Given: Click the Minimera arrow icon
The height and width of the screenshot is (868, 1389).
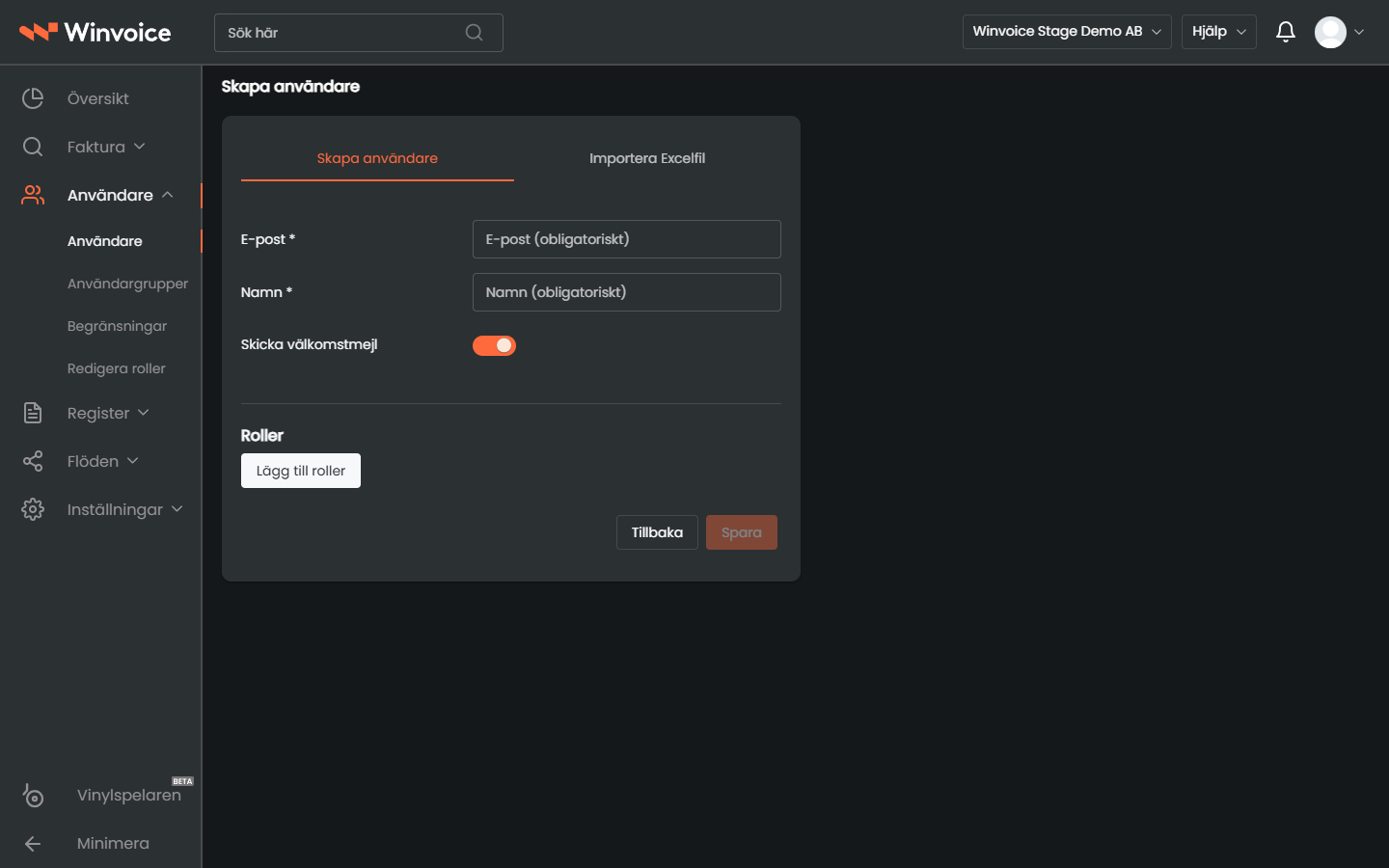Looking at the screenshot, I should click(x=33, y=843).
